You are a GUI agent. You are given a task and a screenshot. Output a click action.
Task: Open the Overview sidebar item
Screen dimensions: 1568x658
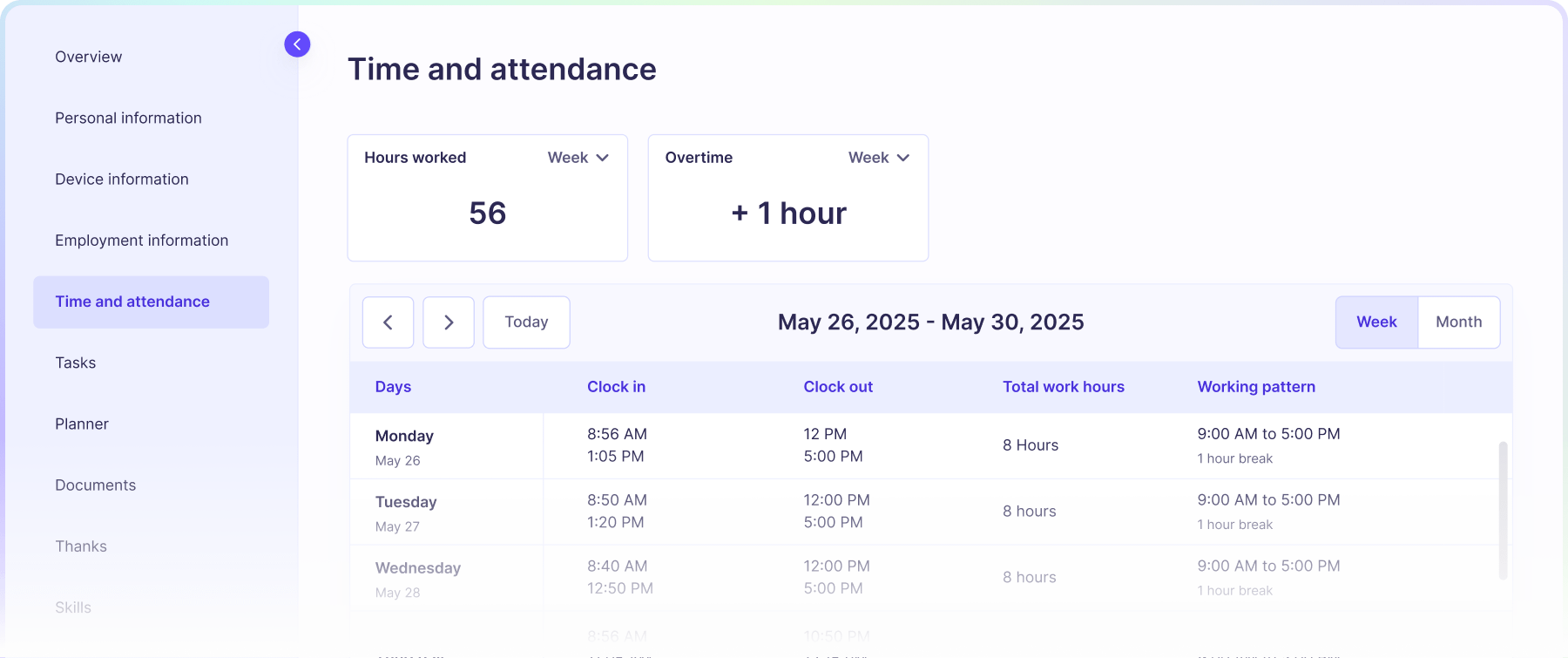89,57
